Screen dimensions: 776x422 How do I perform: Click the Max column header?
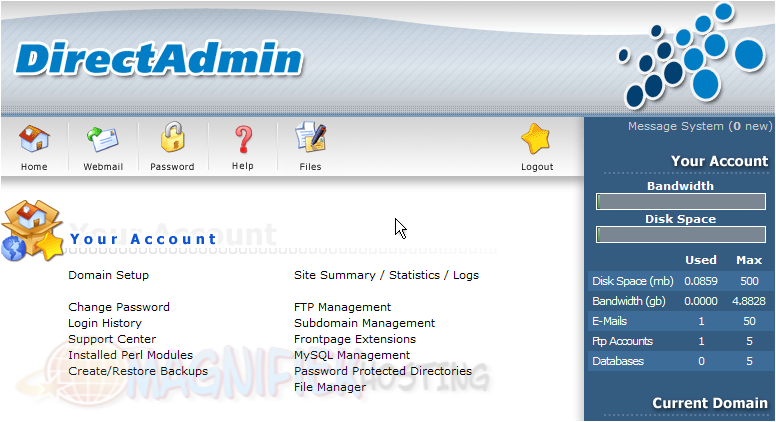(x=749, y=260)
